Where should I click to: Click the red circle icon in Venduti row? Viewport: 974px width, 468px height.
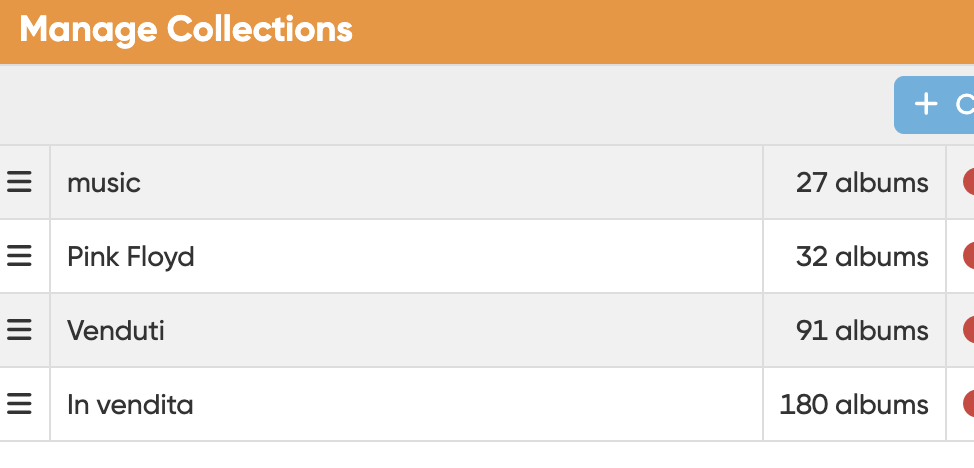969,330
